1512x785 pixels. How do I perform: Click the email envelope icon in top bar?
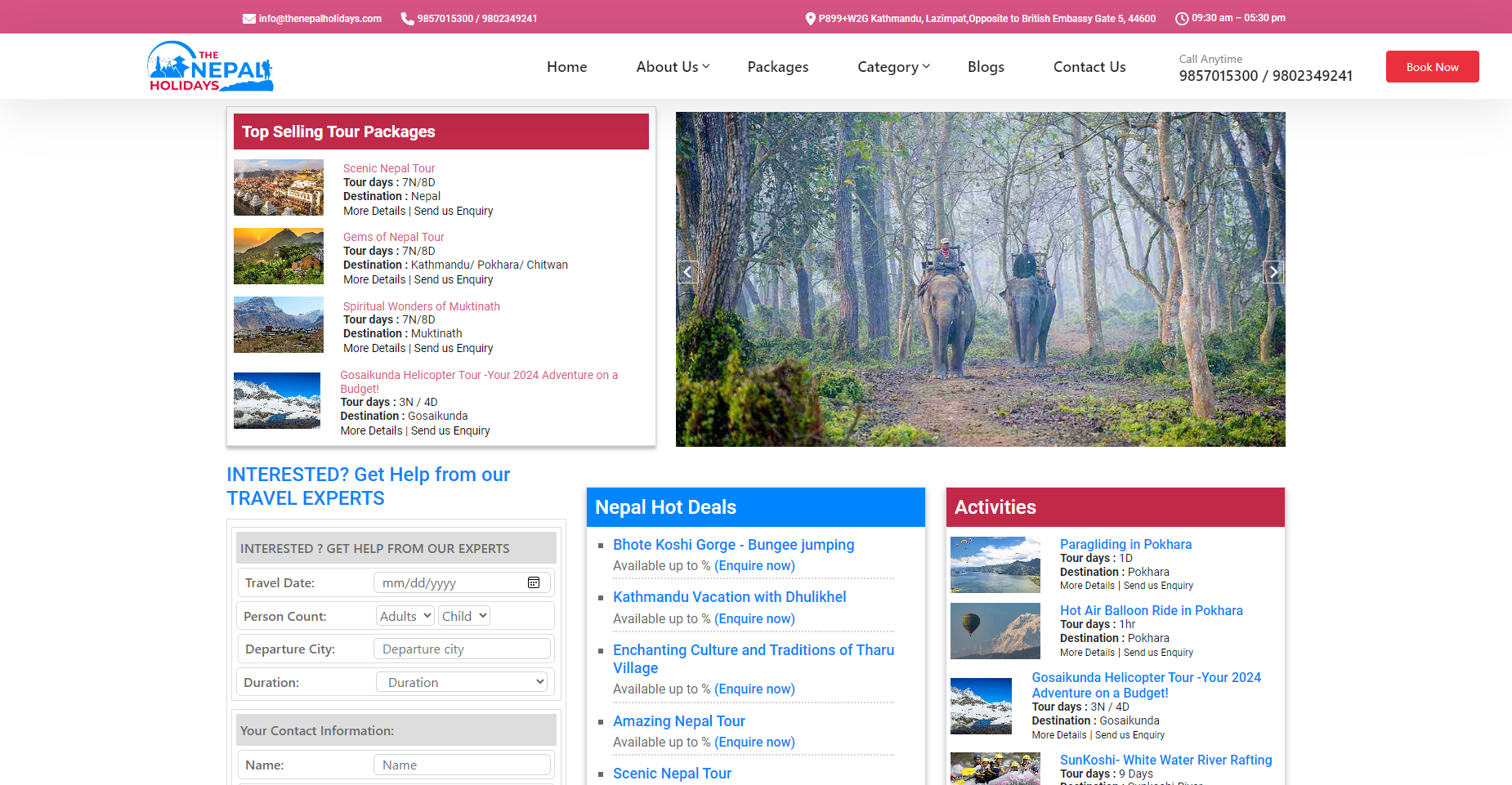(x=249, y=19)
